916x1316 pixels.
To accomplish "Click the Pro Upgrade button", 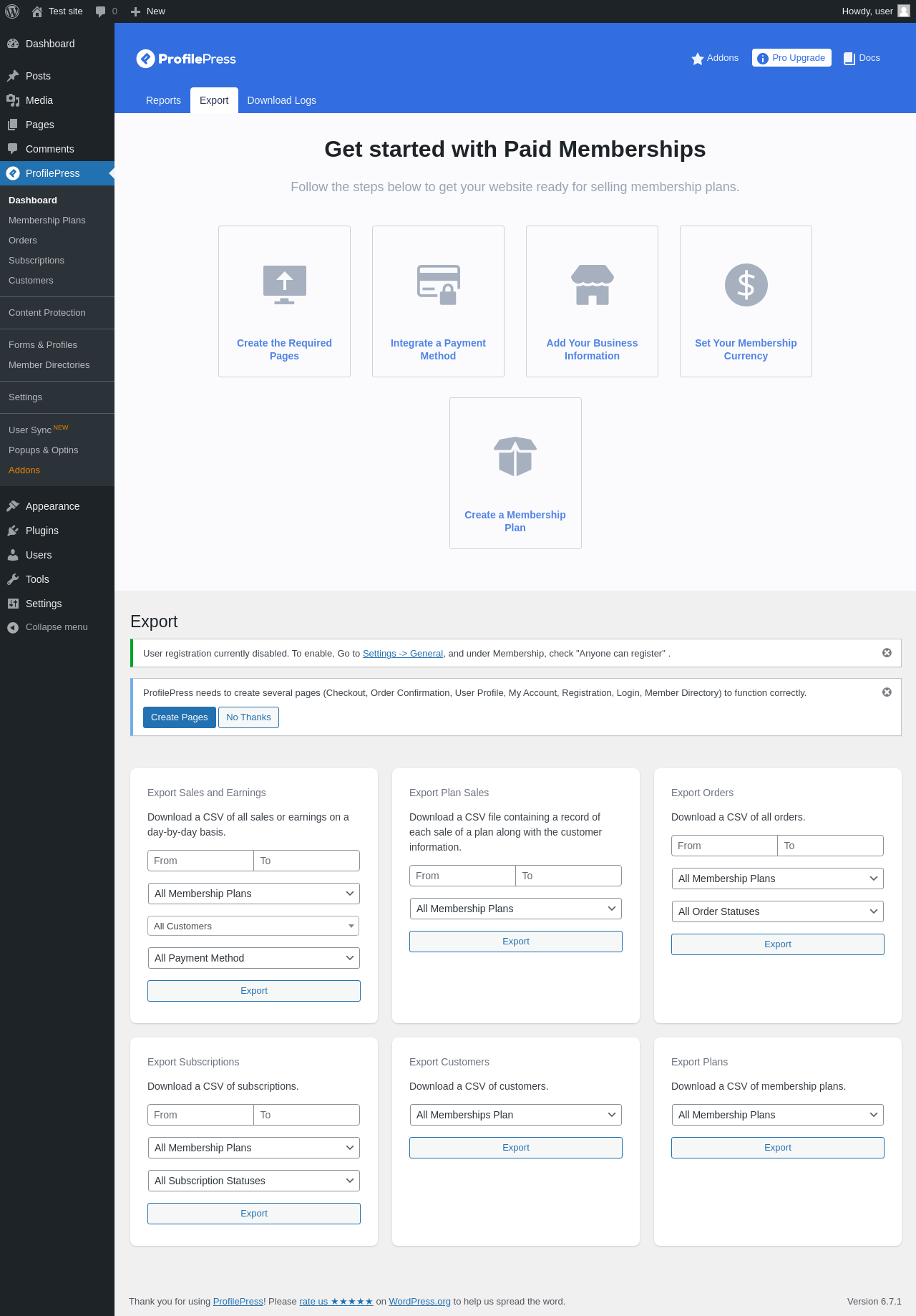I will (x=791, y=58).
